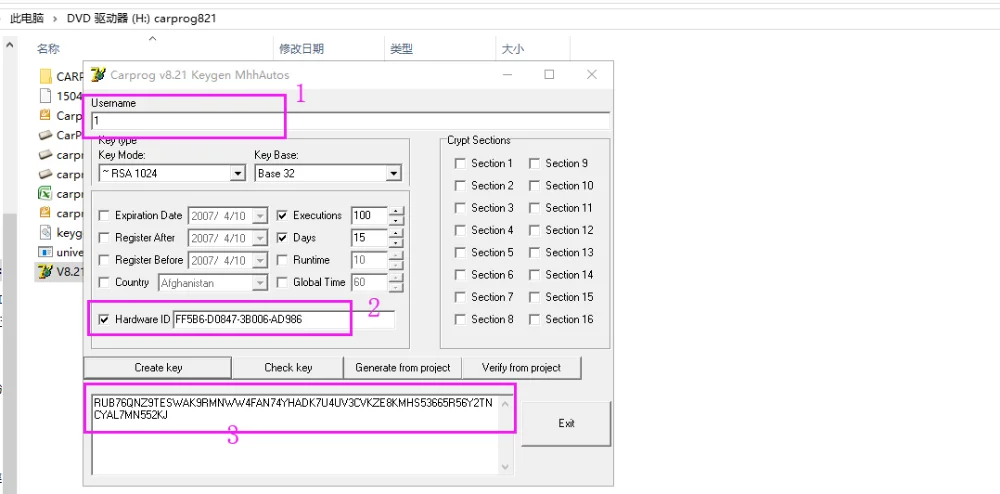Minimize the Carprog keygen window
Viewport: 1000px width, 494px height.
coord(507,75)
